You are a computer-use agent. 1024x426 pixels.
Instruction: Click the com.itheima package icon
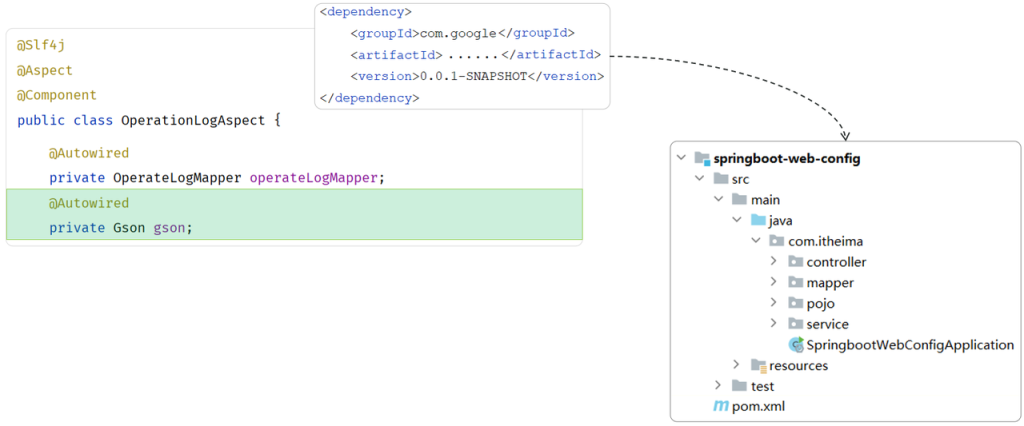777,241
